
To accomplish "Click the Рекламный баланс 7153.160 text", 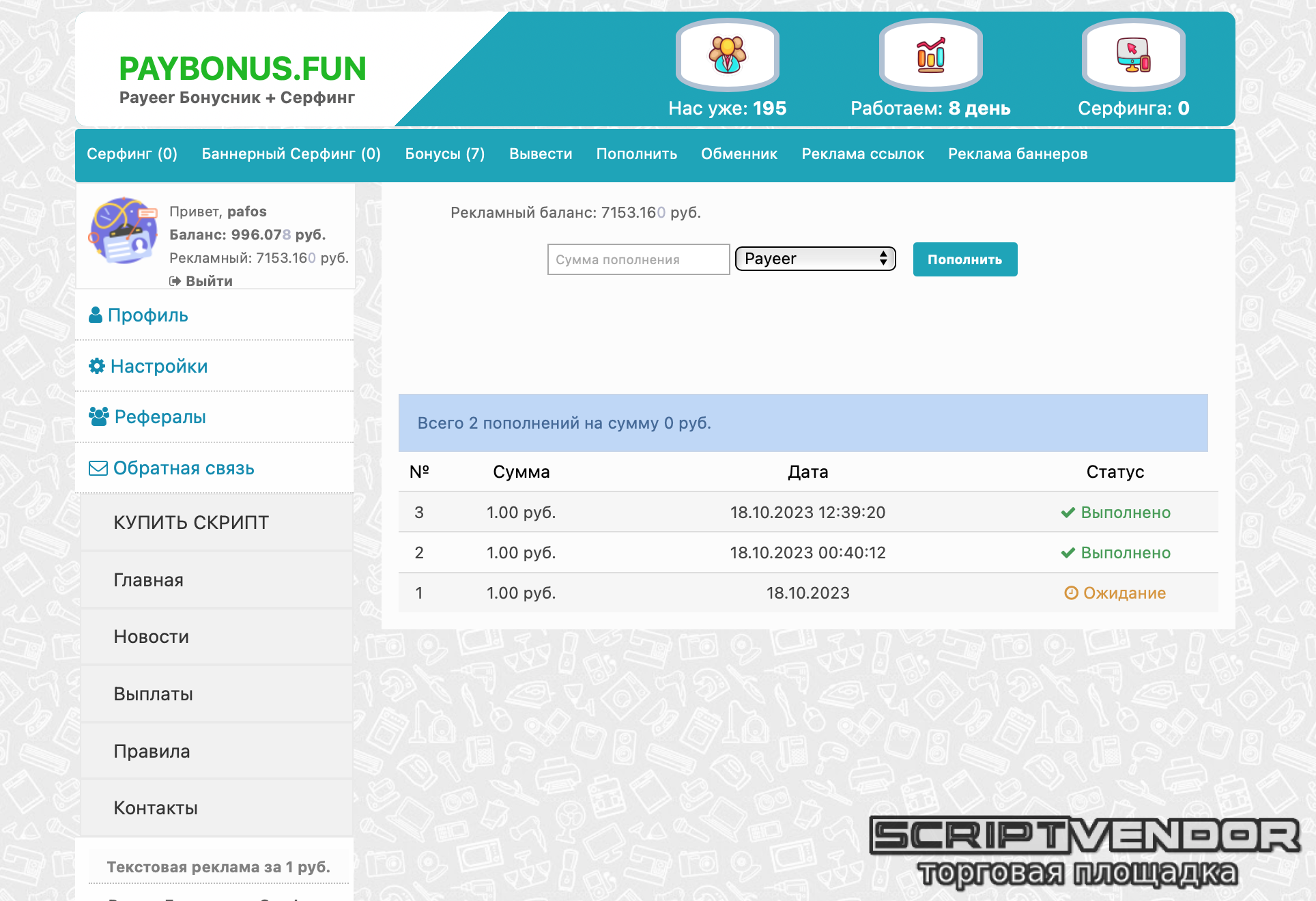I will pos(575,212).
